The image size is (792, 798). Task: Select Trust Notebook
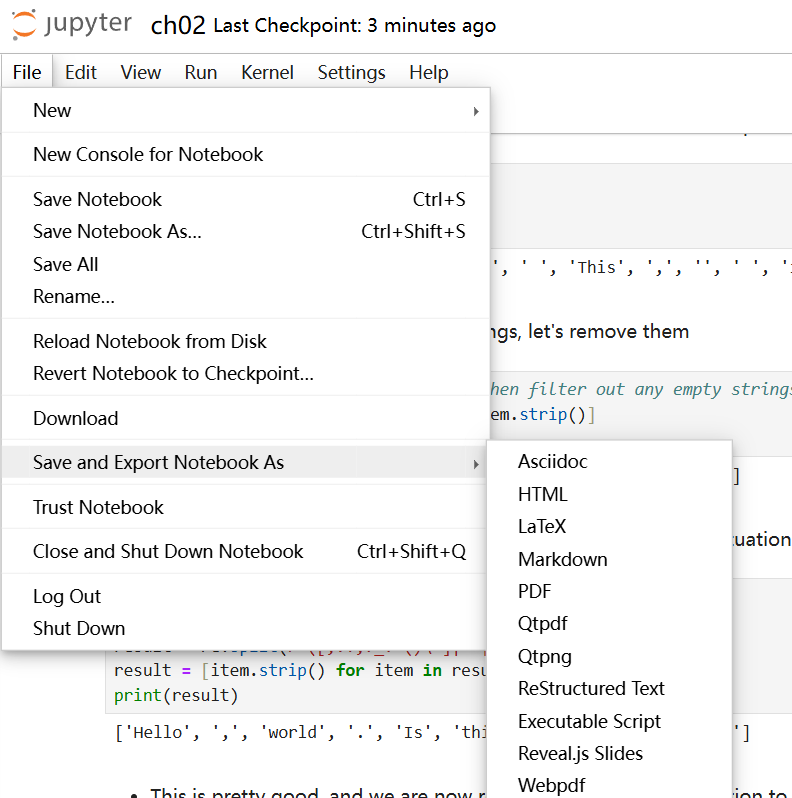[x=246, y=507]
